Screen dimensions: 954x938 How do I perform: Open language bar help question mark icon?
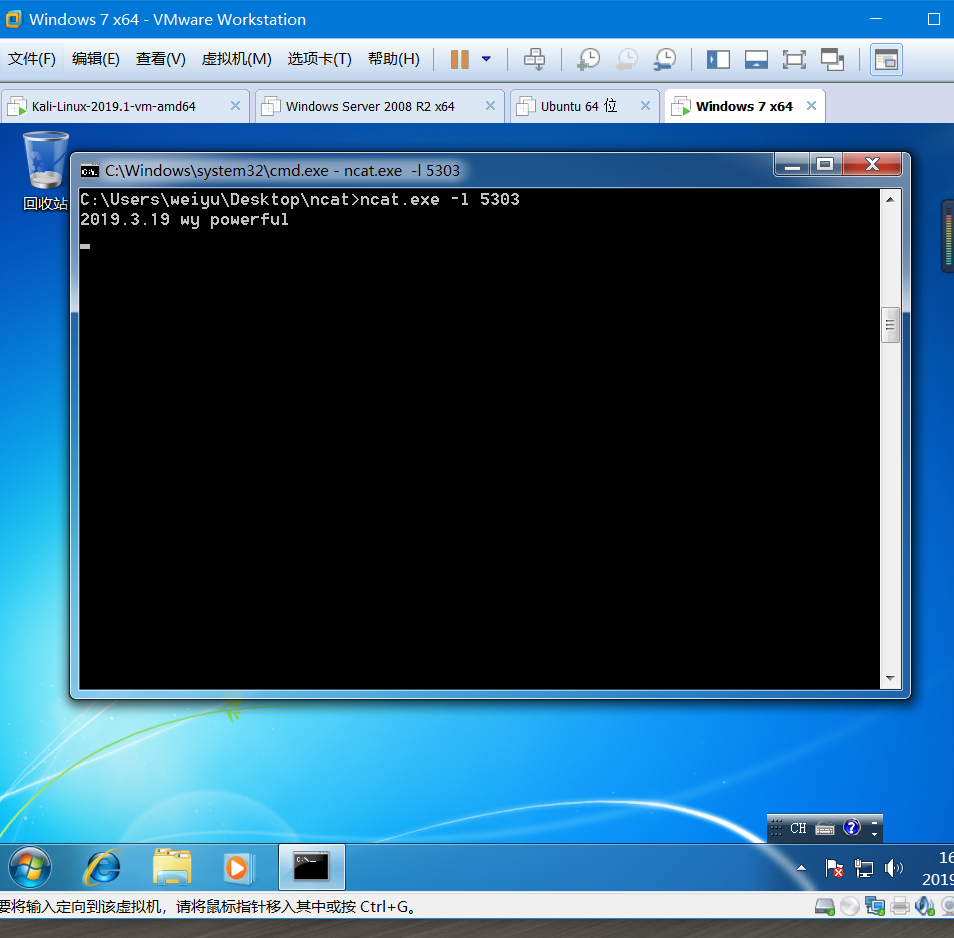click(x=852, y=827)
